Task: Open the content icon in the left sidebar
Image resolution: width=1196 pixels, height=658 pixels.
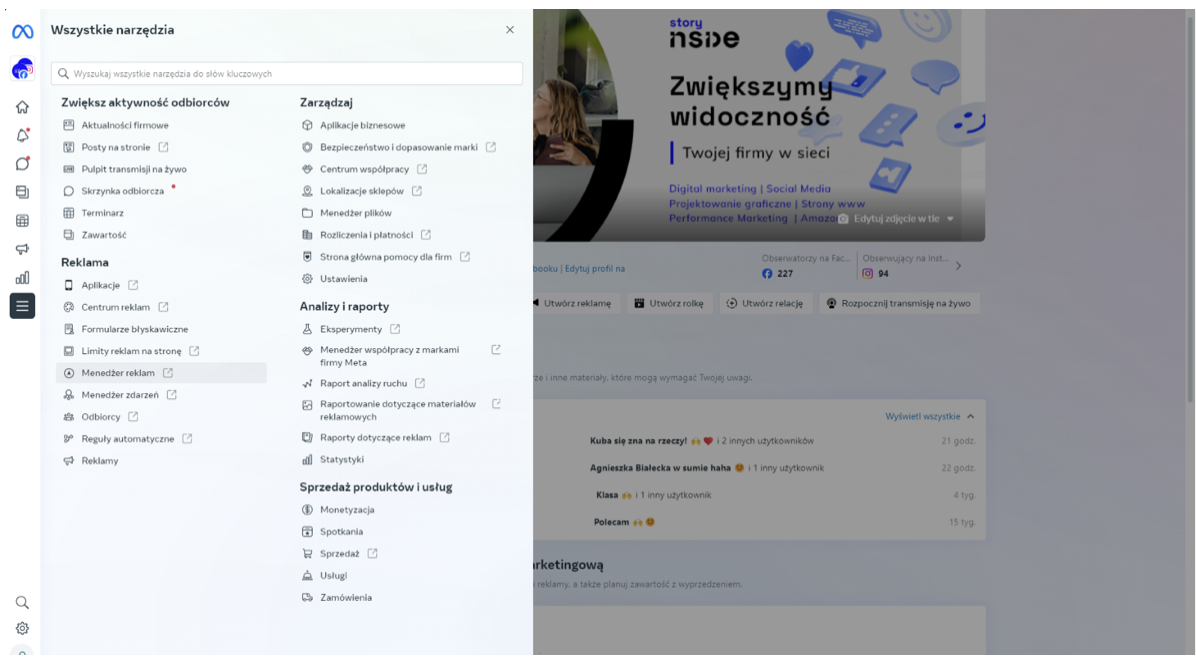Action: click(x=22, y=192)
